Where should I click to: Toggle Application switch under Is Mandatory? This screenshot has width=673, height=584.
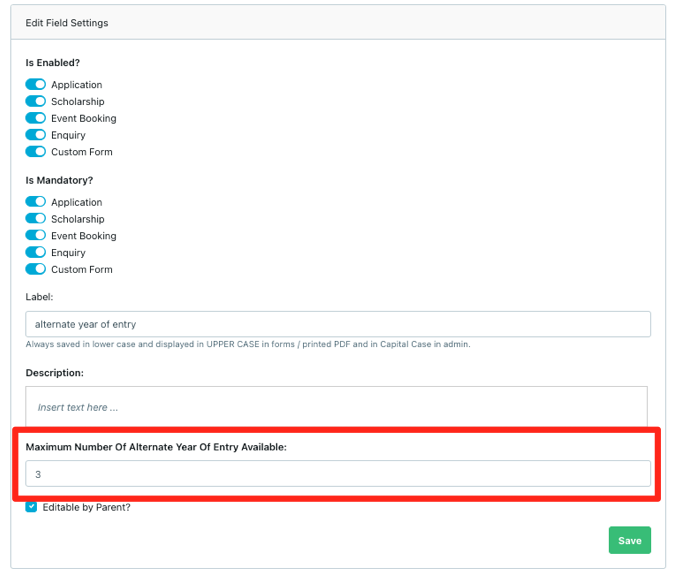36,202
